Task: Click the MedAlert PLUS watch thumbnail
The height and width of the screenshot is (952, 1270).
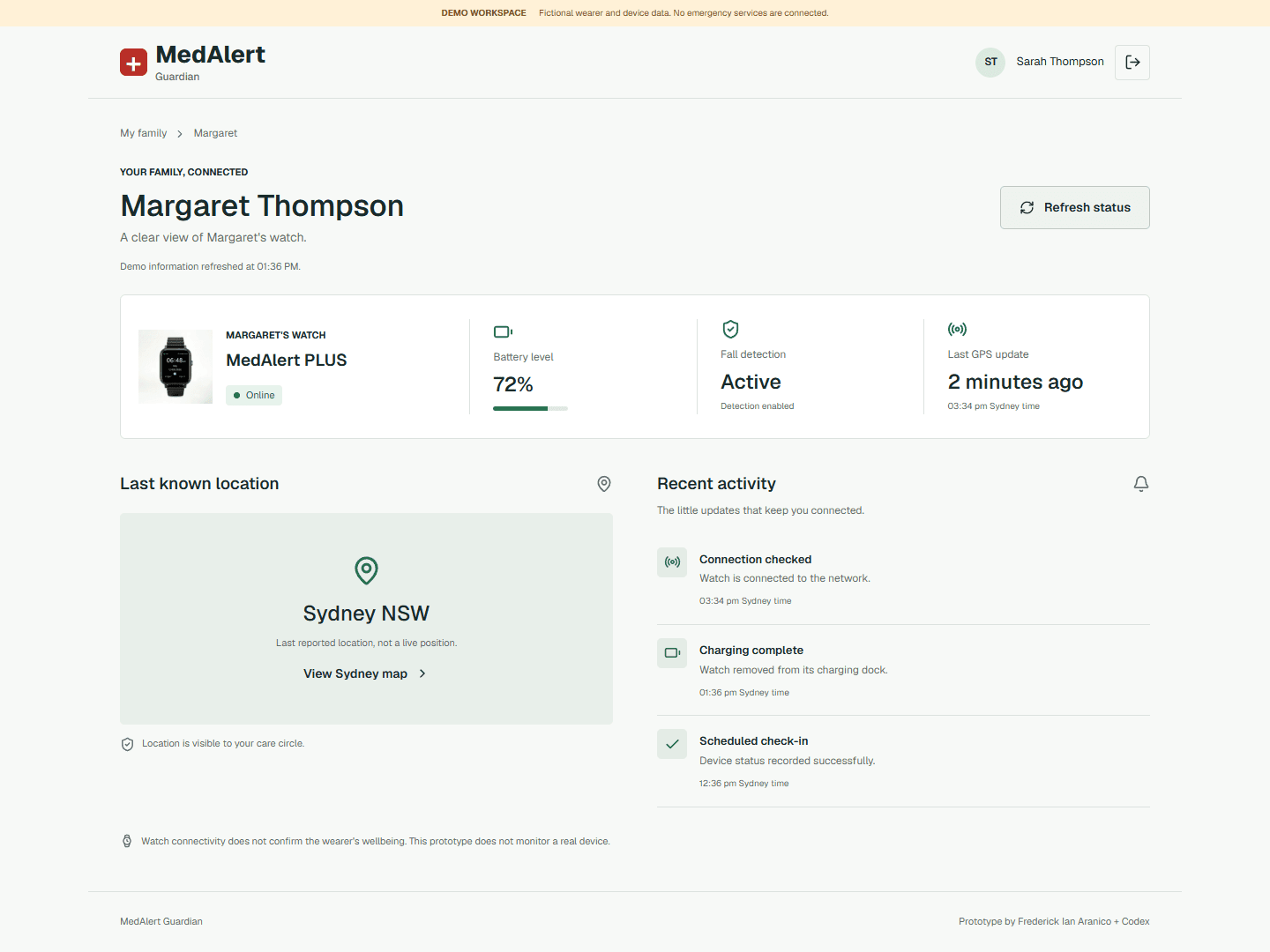Action: (176, 367)
